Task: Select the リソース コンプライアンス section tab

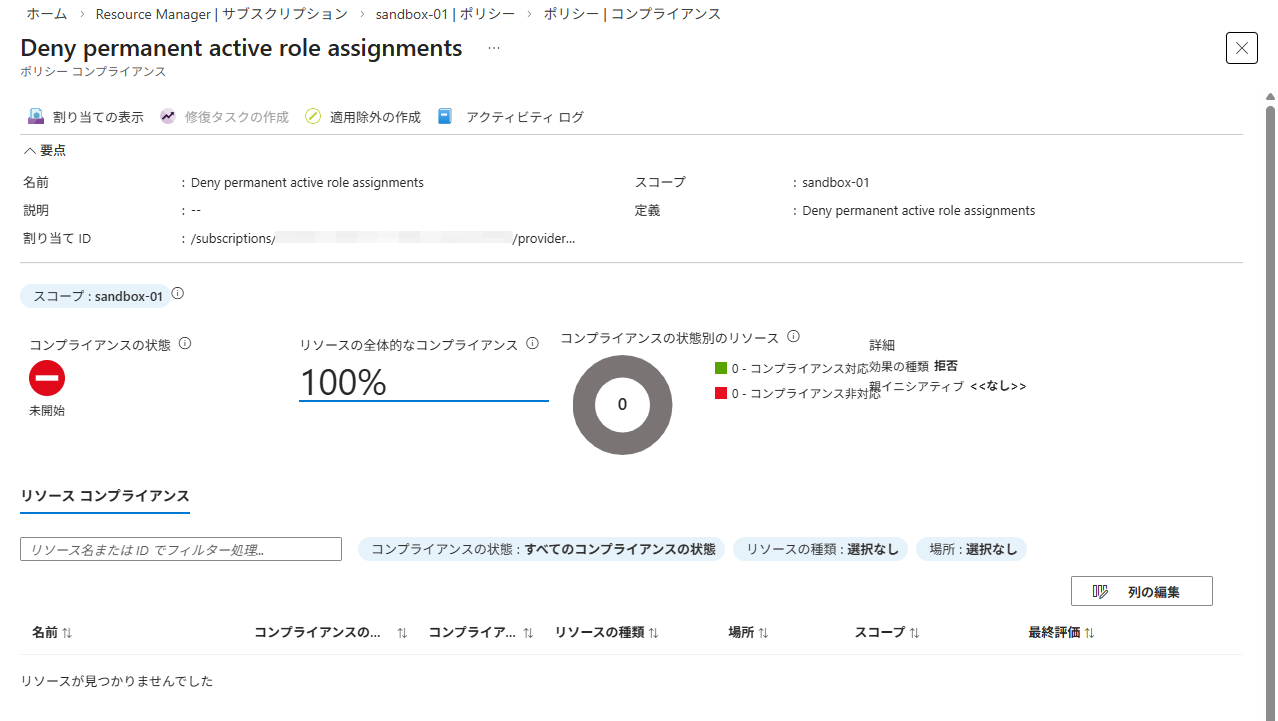Action: coord(104,496)
